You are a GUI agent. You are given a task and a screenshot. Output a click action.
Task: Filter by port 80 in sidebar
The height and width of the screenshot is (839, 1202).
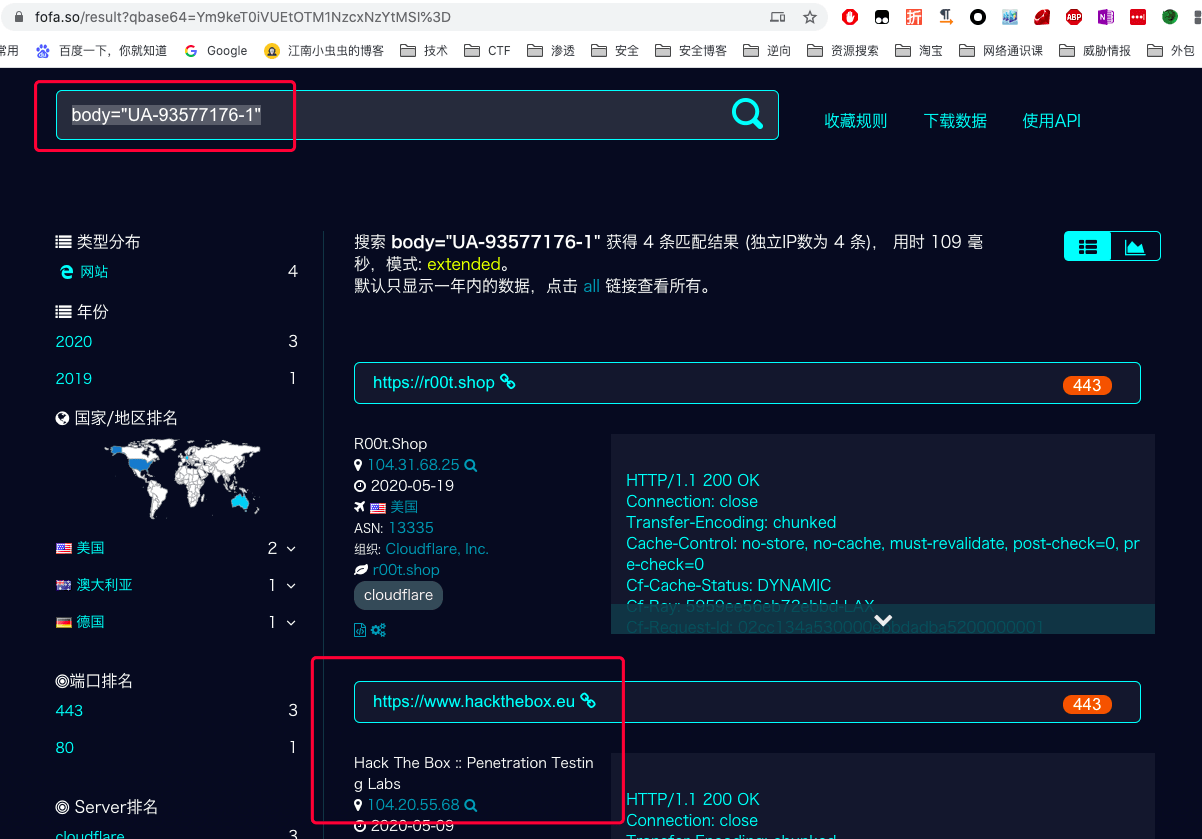tap(65, 748)
